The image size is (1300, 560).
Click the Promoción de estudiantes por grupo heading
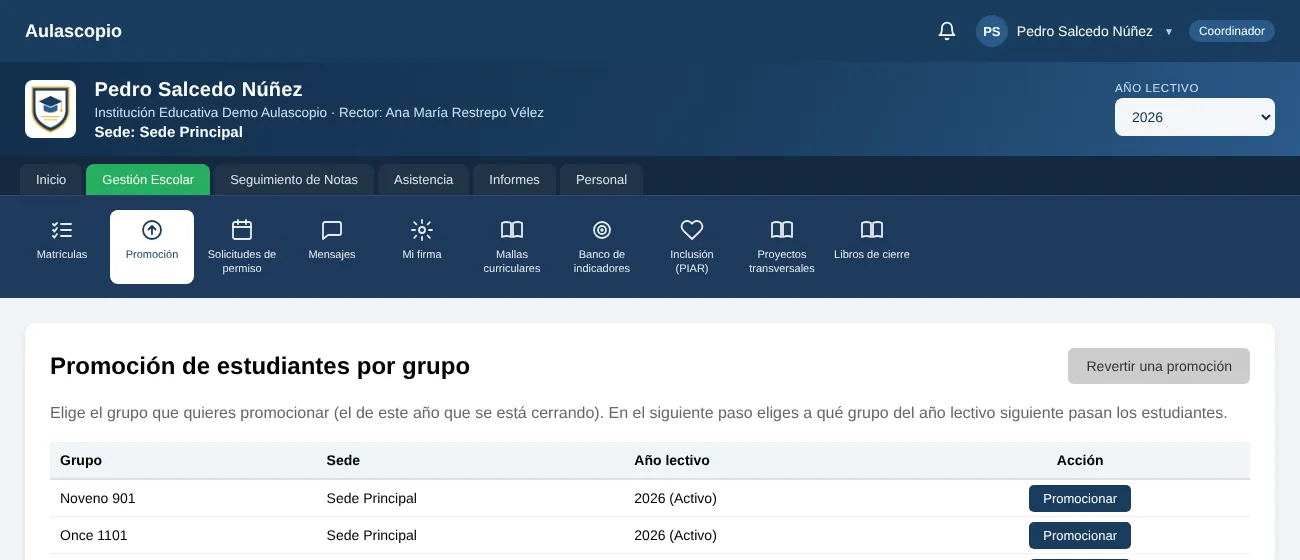coord(260,366)
